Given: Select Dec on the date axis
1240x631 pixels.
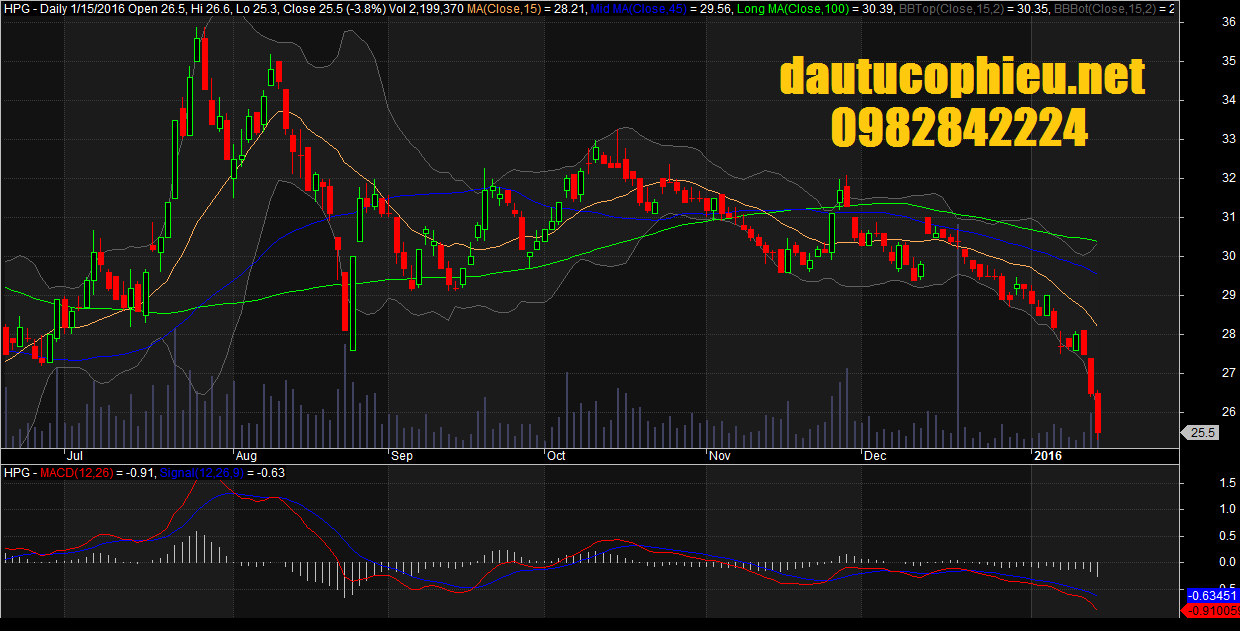Looking at the screenshot, I should pos(875,456).
